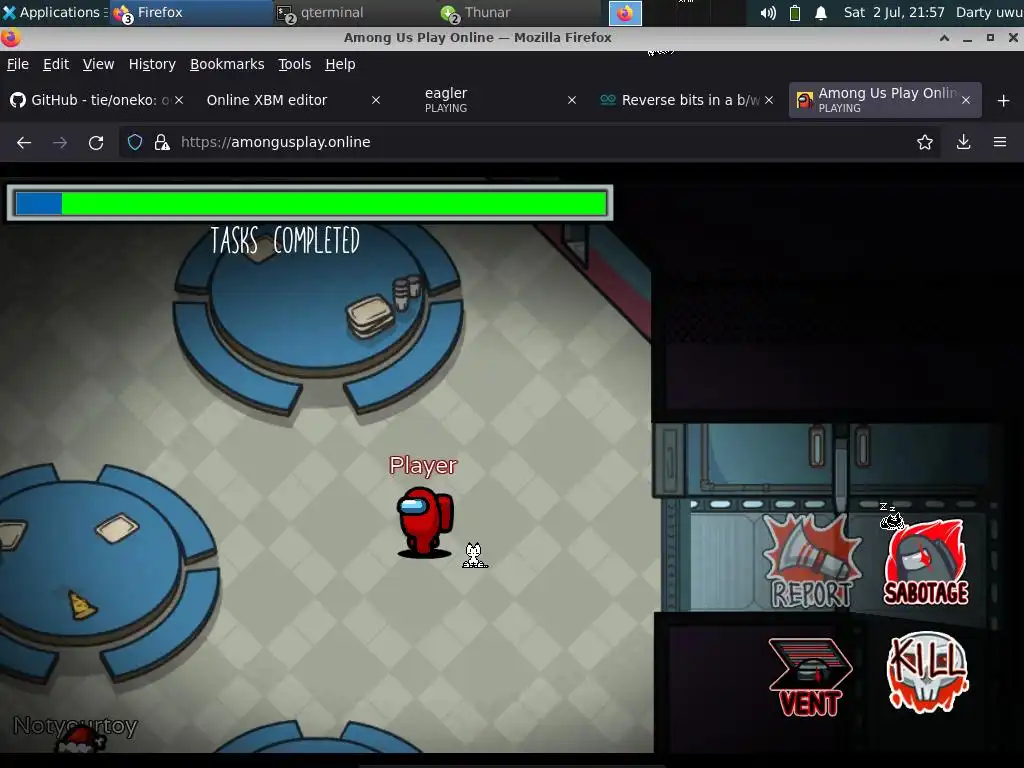Open the File menu
1024x768 pixels.
(18, 64)
